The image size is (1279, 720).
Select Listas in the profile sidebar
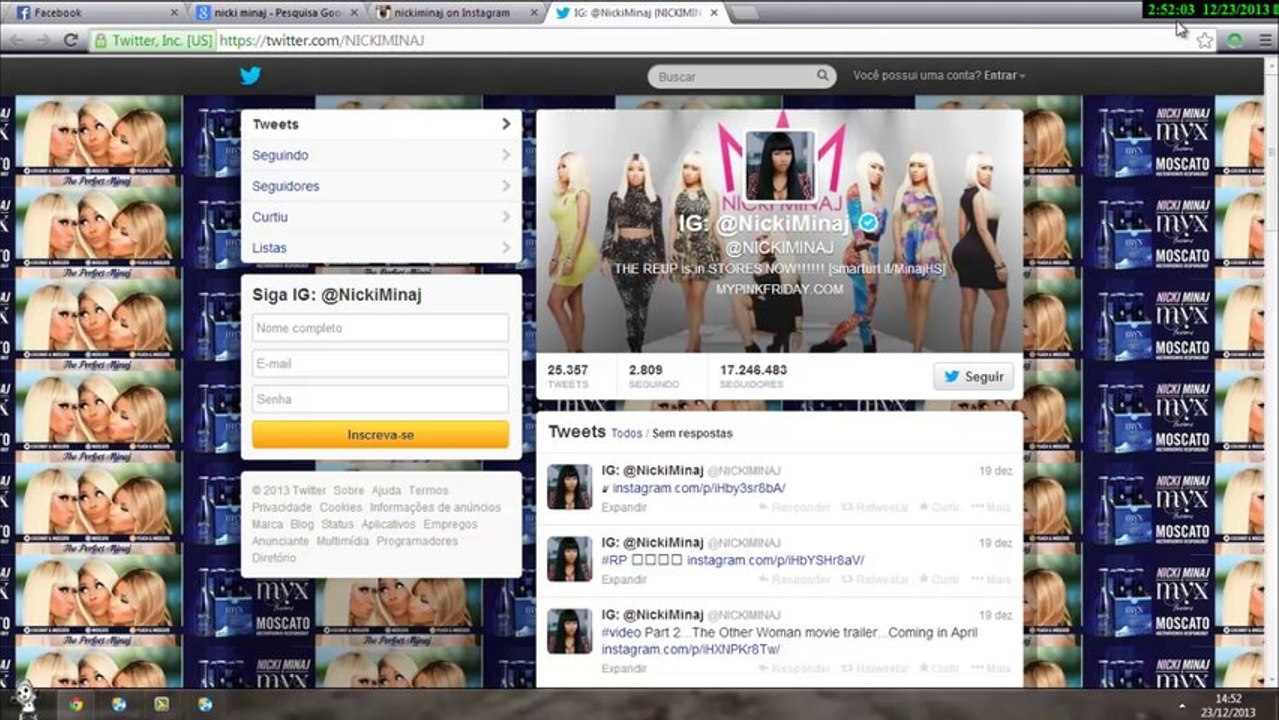(x=381, y=248)
